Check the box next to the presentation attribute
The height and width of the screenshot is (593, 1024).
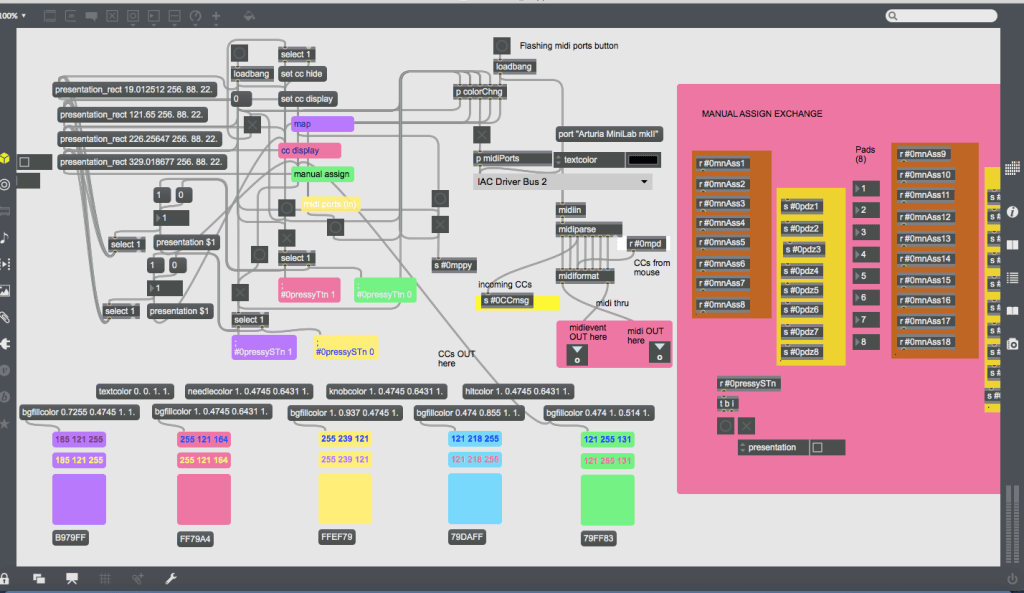(x=817, y=447)
